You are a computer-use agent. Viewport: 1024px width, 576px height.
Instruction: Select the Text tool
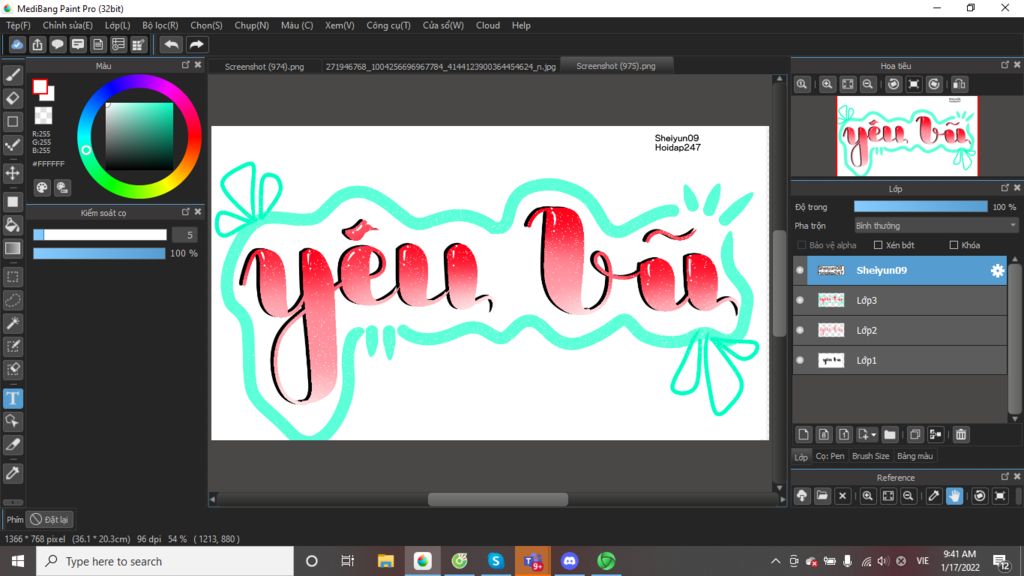pyautogui.click(x=12, y=398)
